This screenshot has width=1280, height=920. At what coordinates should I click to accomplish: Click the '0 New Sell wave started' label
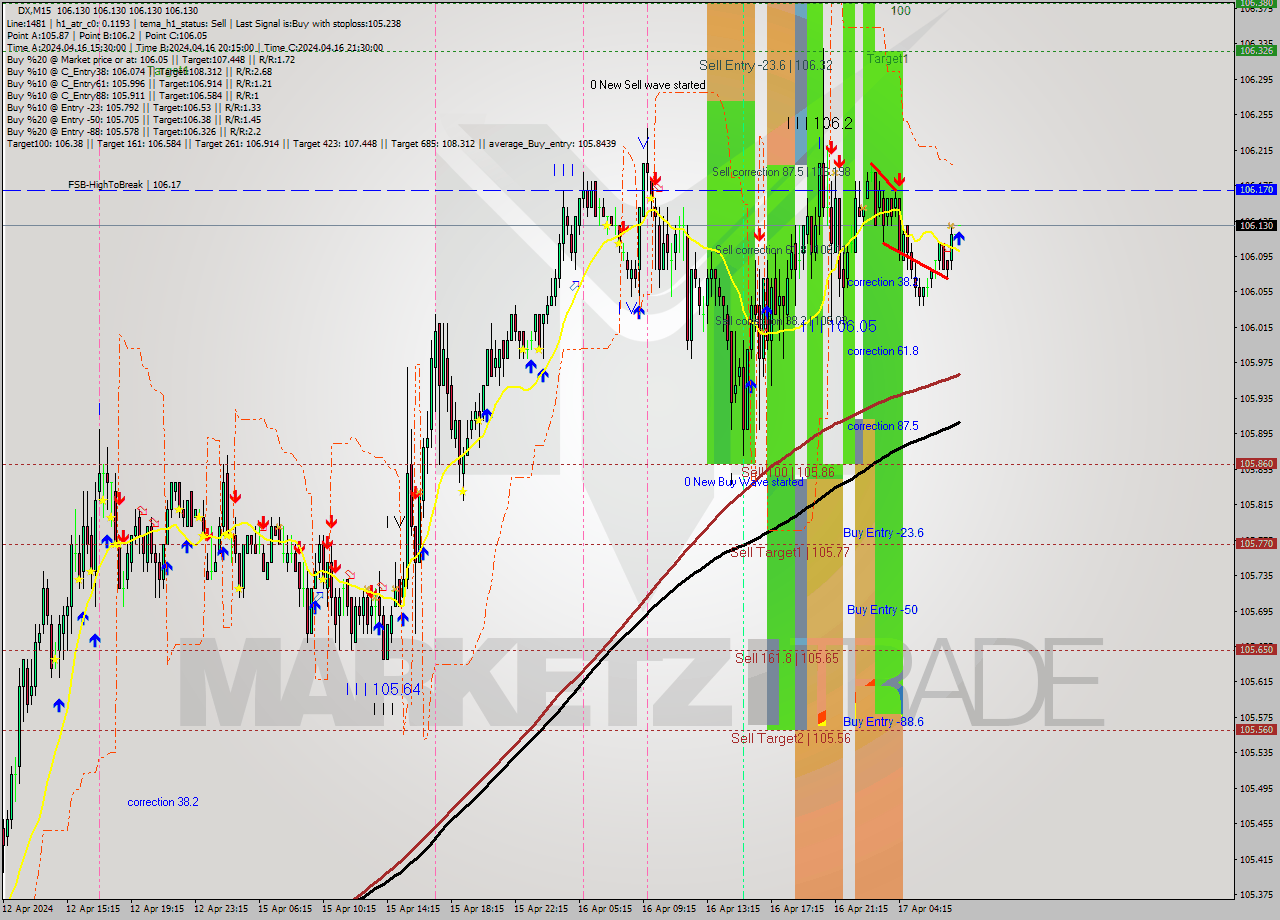tap(647, 85)
